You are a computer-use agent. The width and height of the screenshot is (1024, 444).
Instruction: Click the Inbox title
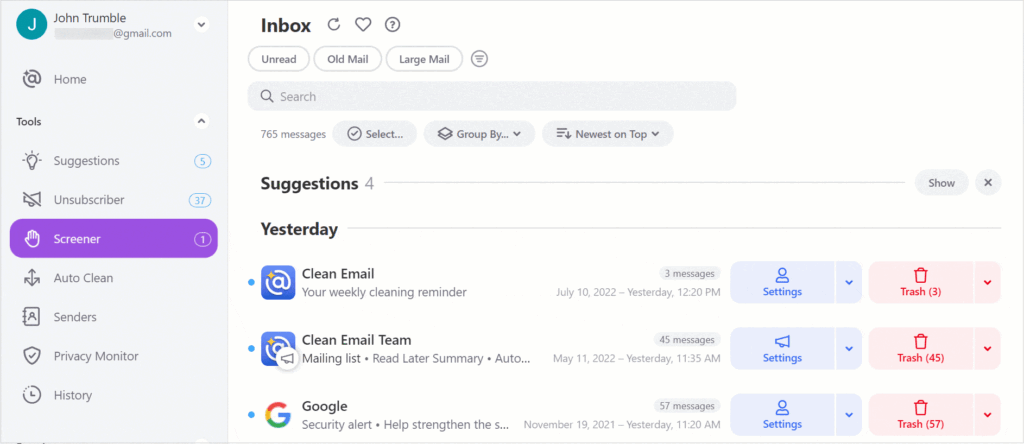(286, 25)
